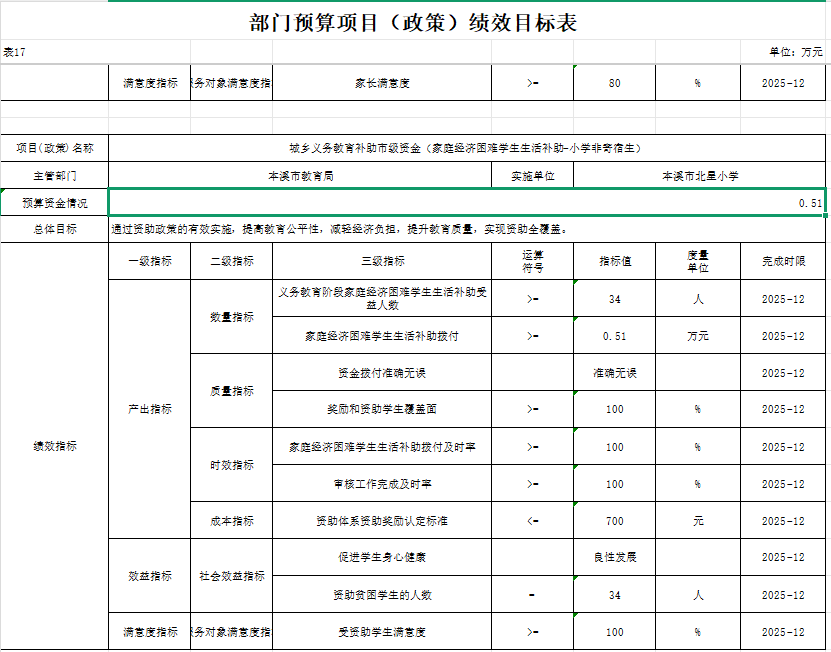Select the 产出指标 merged cell
Screen dimensions: 831x652
[x=149, y=409]
